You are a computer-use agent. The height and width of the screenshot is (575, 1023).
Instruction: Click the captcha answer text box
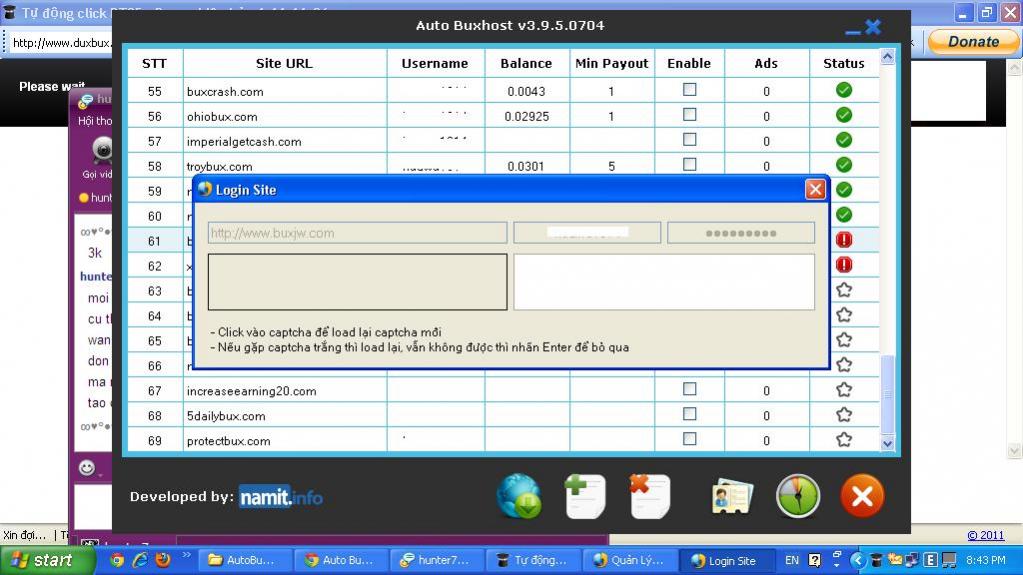[664, 282]
